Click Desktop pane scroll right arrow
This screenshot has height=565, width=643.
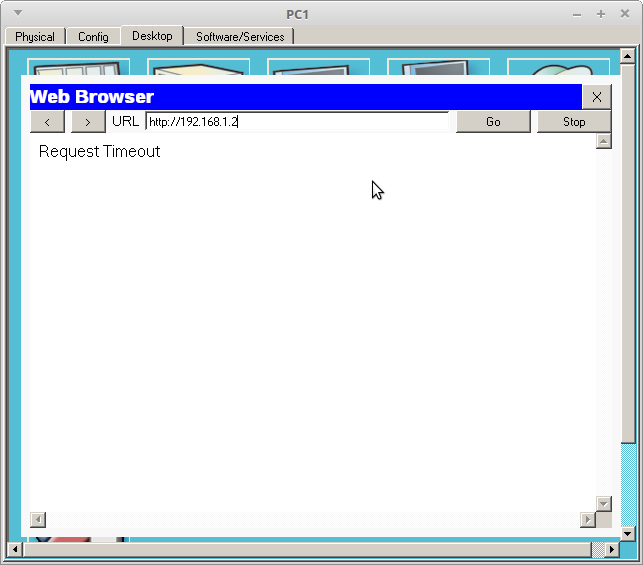tap(612, 549)
